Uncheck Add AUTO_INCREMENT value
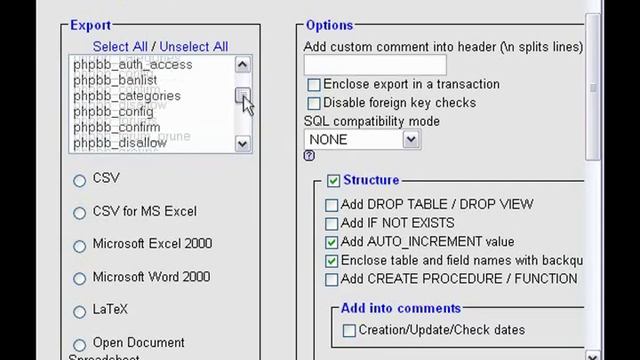Viewport: 640px width, 360px height. (x=331, y=242)
